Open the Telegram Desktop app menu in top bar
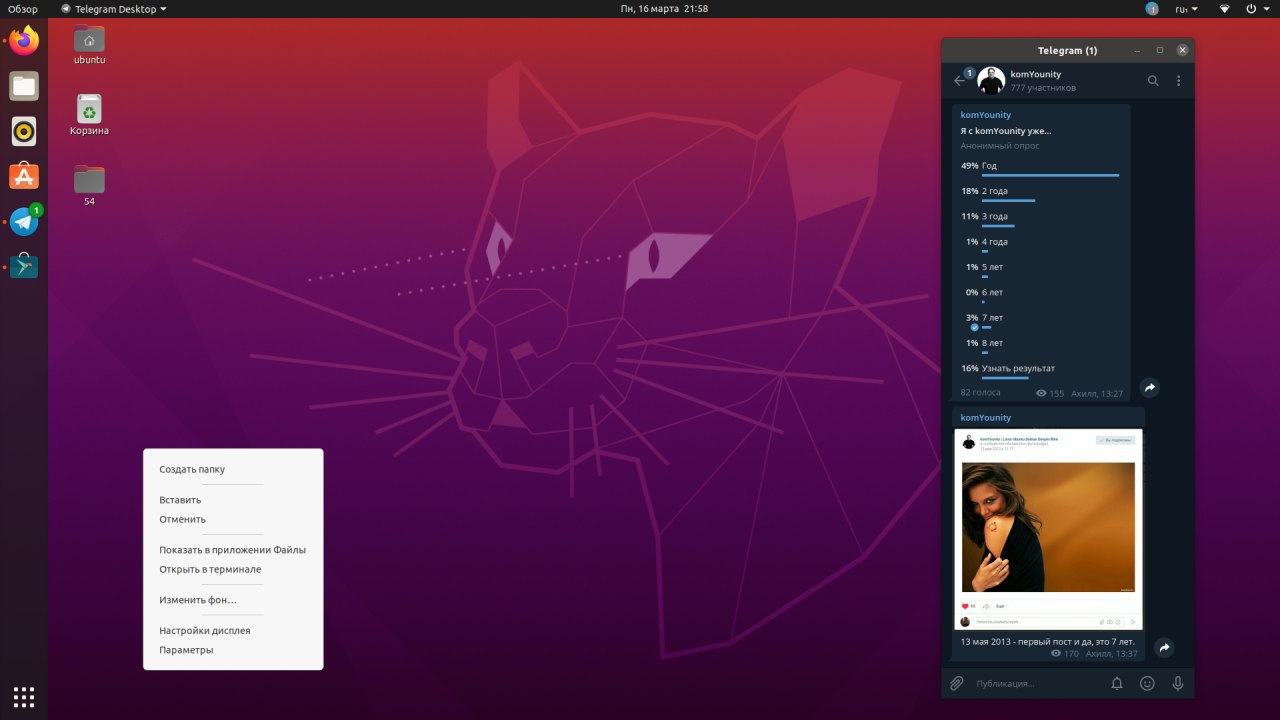 tap(114, 8)
